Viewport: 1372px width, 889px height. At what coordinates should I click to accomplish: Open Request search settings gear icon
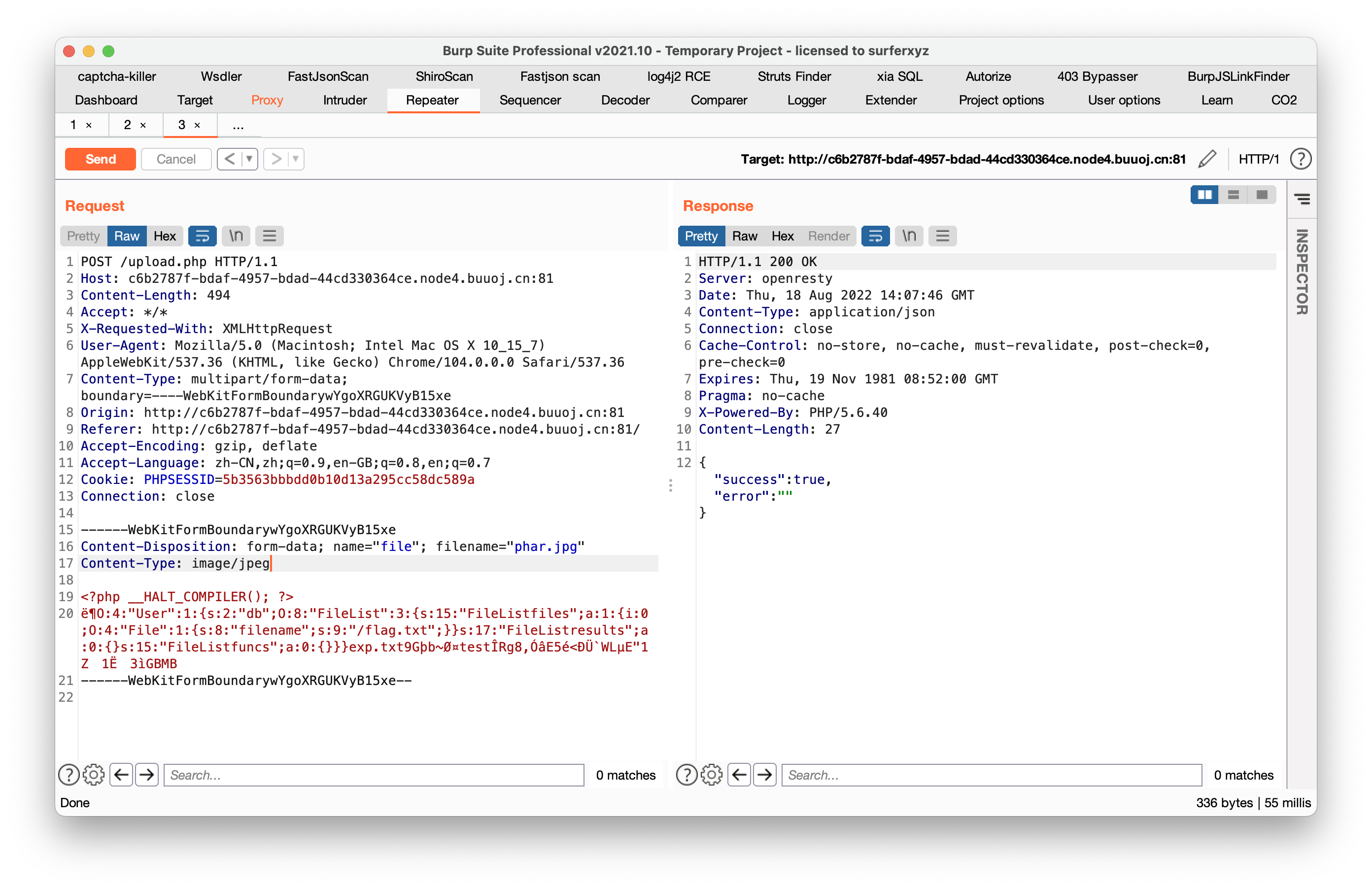point(94,775)
